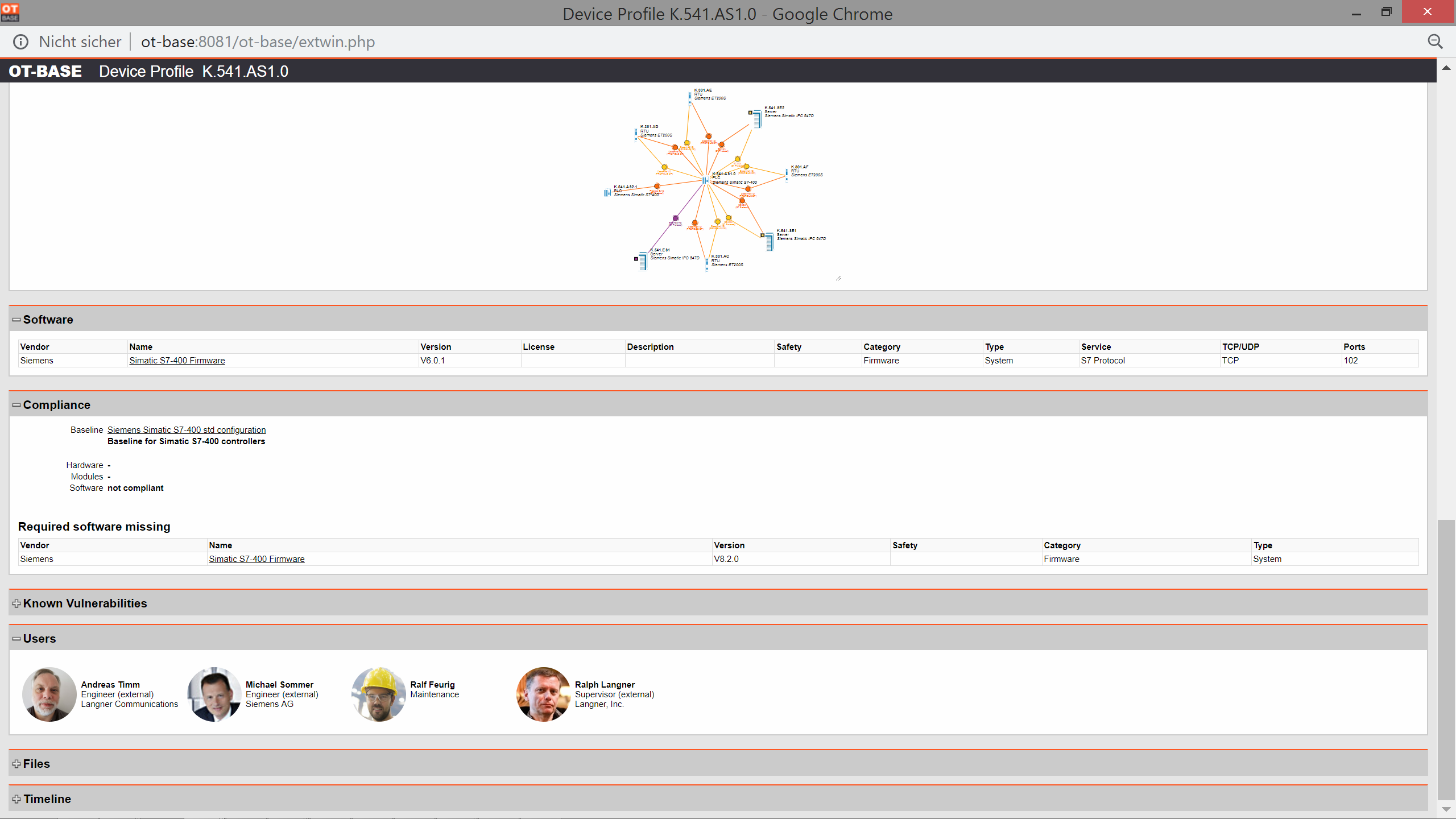Click 'Baseline for Simatic S7-400 controllers' text
The width and height of the screenshot is (1456, 819).
186,441
